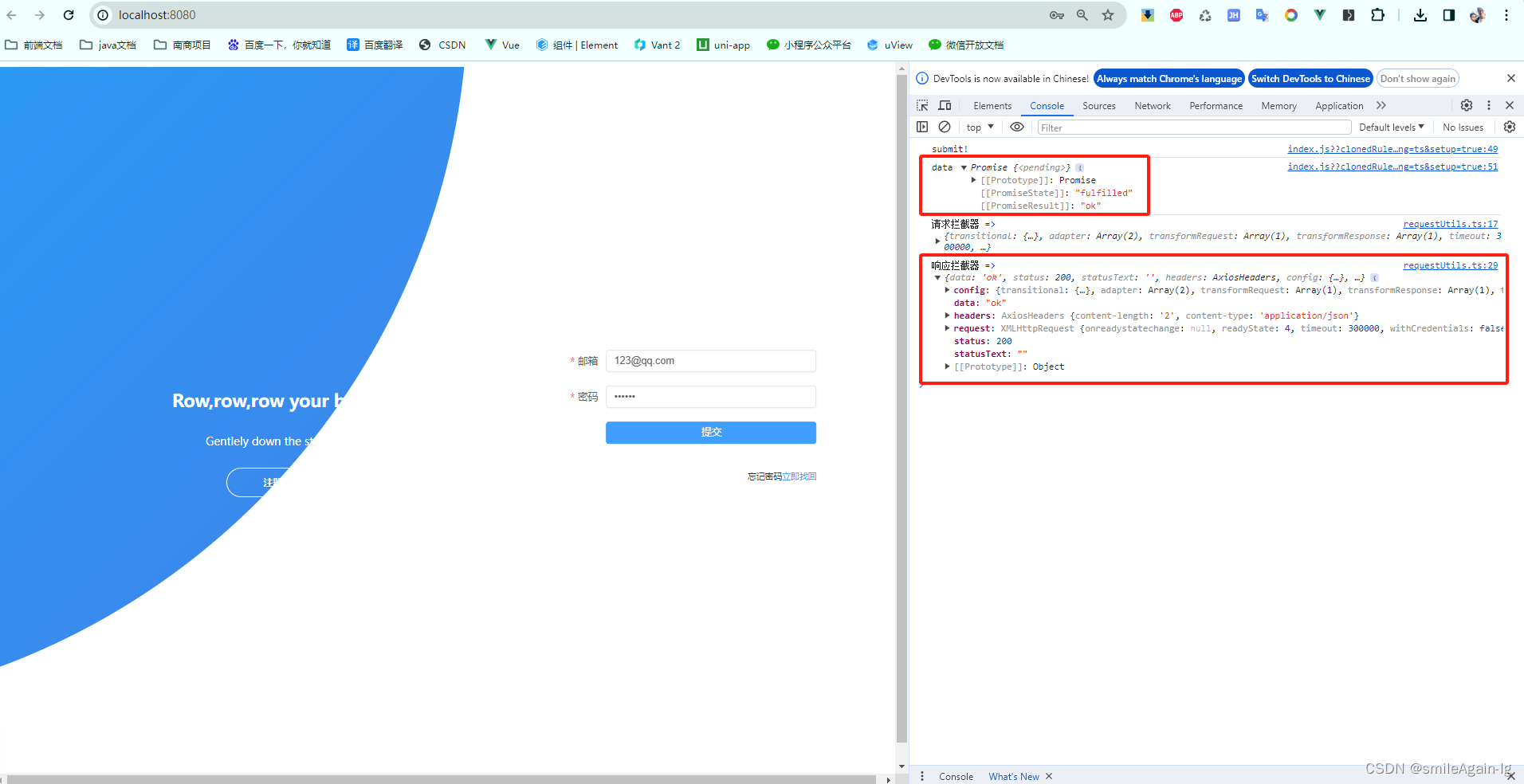Viewport: 1524px width, 784px height.
Task: Close the What's New drawer tab
Action: [1049, 776]
